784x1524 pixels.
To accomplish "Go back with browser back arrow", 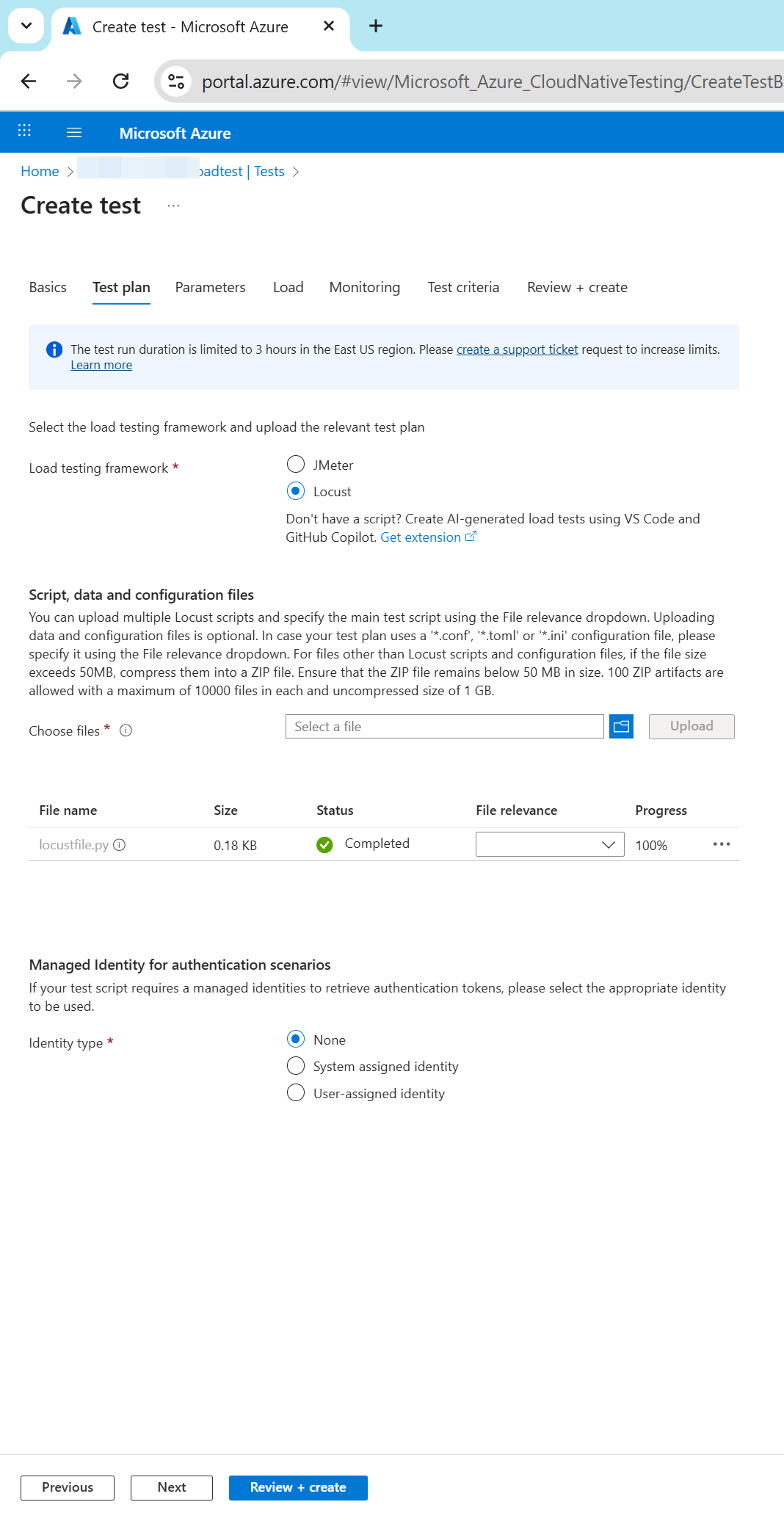I will coord(29,81).
